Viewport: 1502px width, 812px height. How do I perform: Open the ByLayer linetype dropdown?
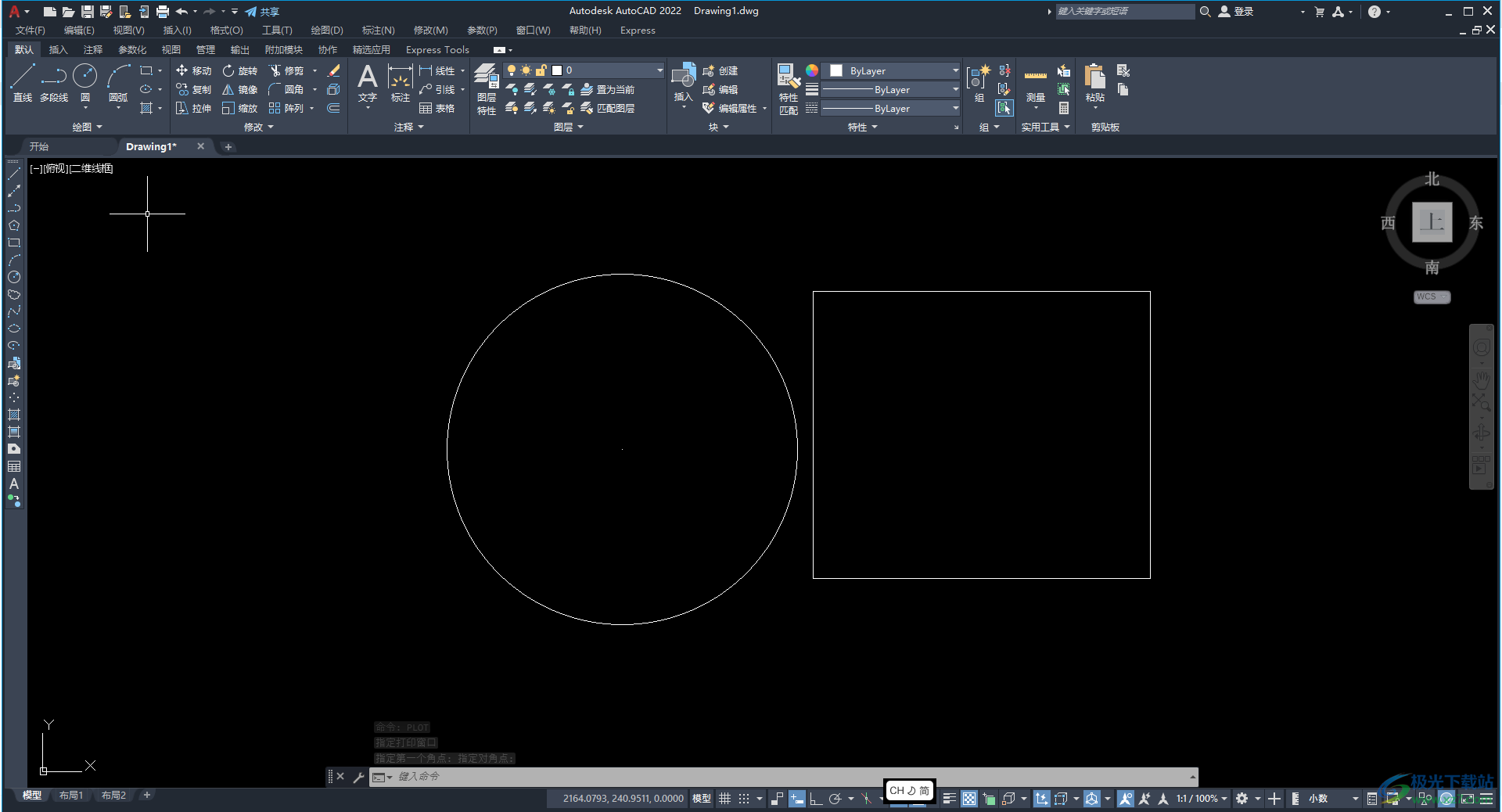[x=891, y=108]
